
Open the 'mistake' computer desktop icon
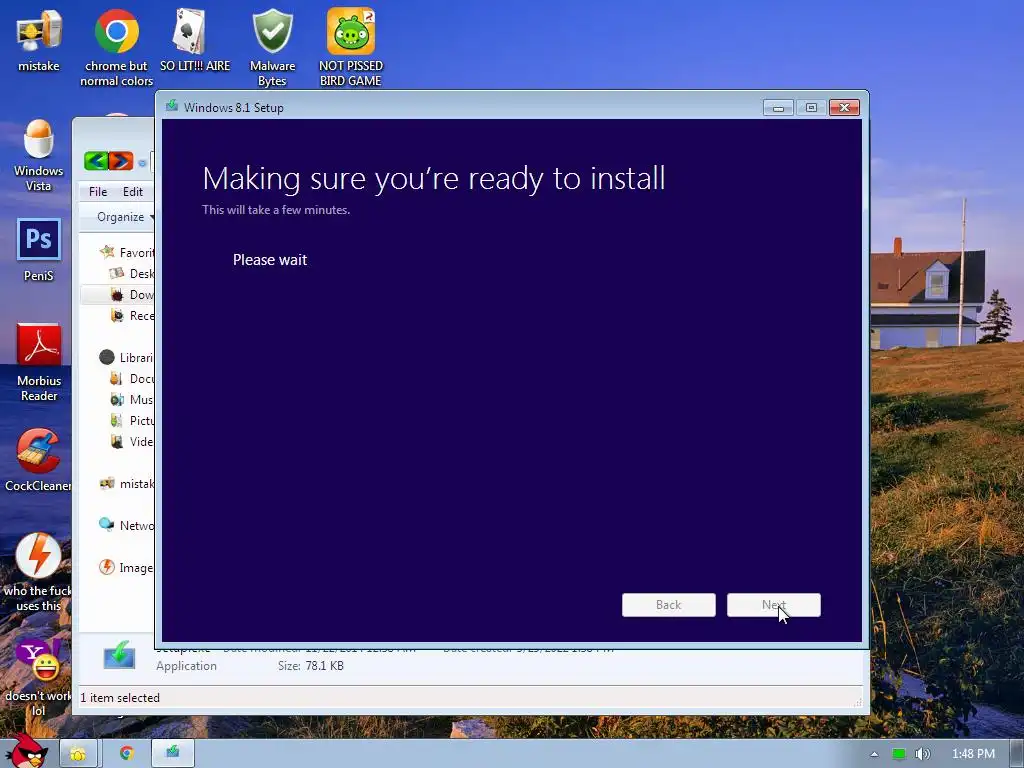click(39, 39)
